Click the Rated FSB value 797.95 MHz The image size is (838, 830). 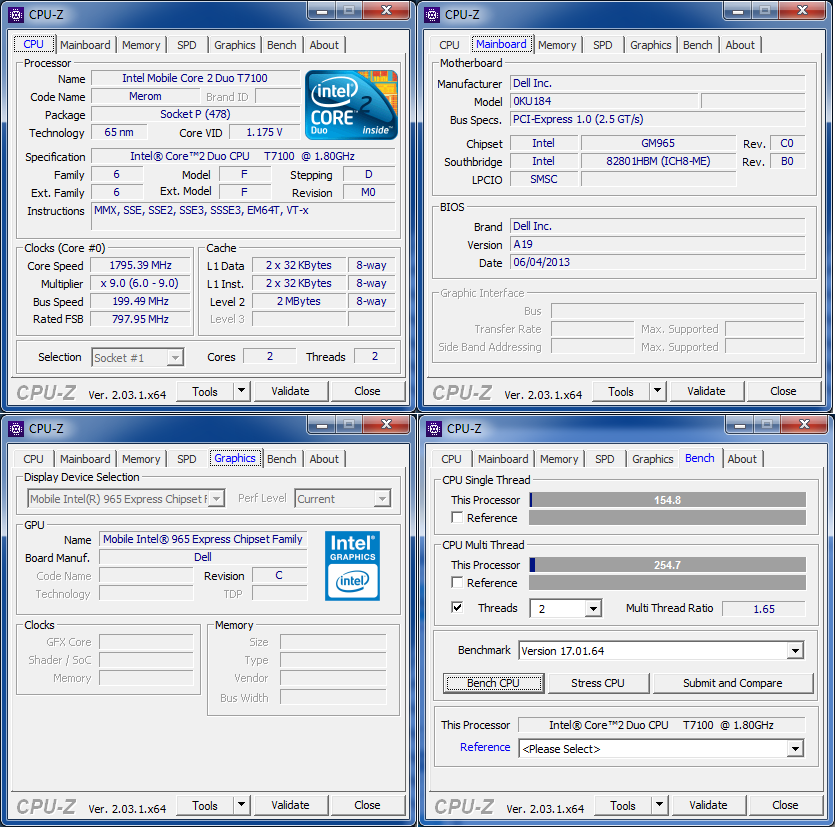(140, 319)
